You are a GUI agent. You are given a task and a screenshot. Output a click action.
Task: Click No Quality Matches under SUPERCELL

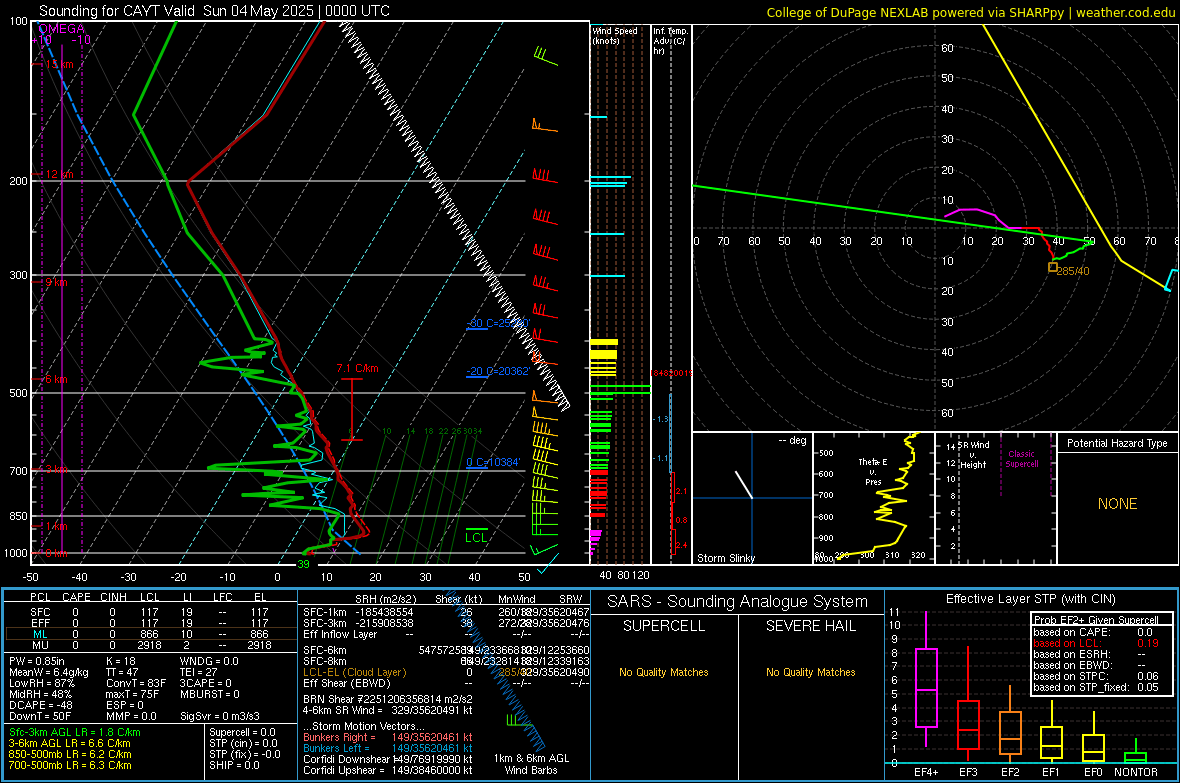coord(664,672)
